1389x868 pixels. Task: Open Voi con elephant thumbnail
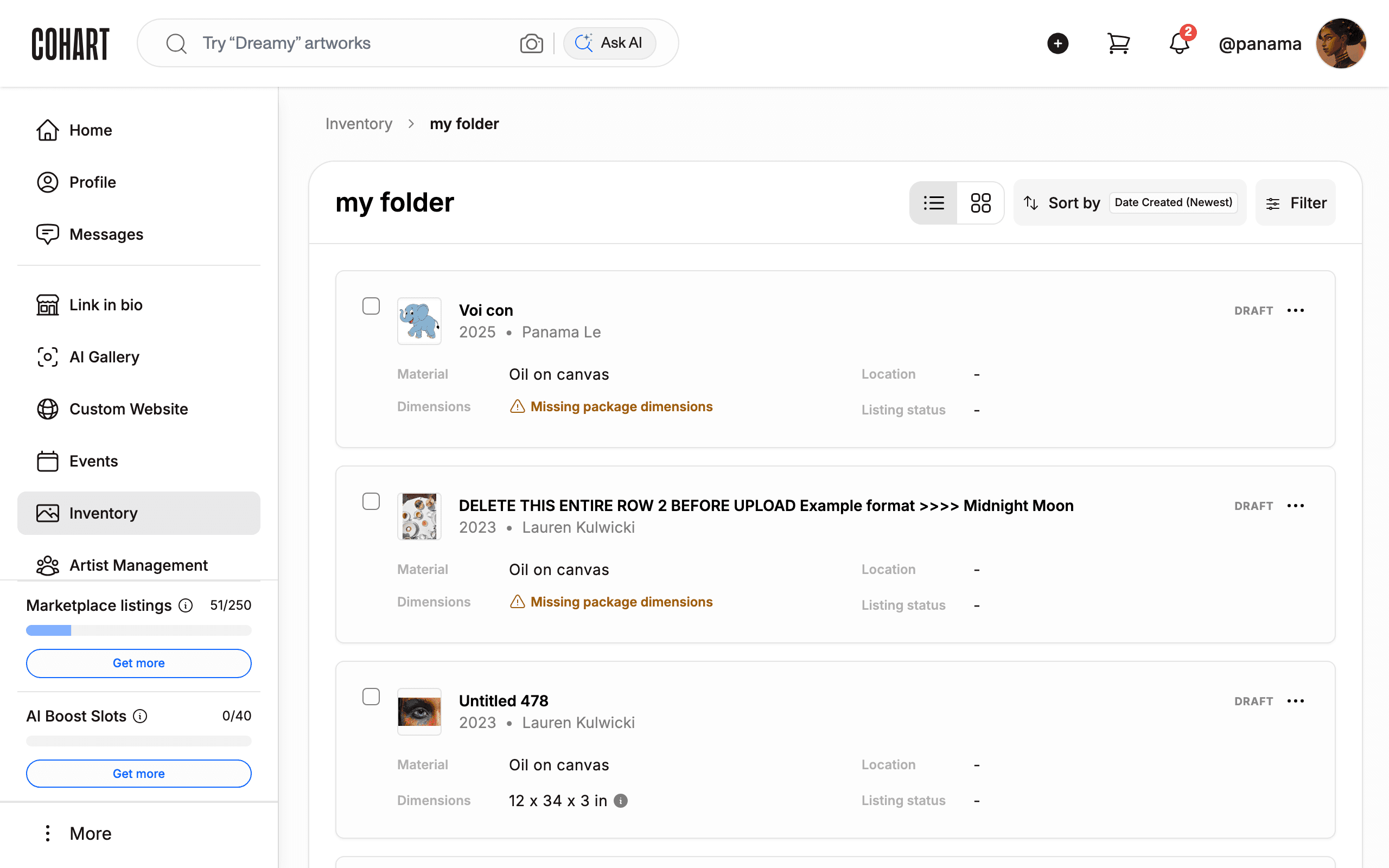click(x=419, y=321)
